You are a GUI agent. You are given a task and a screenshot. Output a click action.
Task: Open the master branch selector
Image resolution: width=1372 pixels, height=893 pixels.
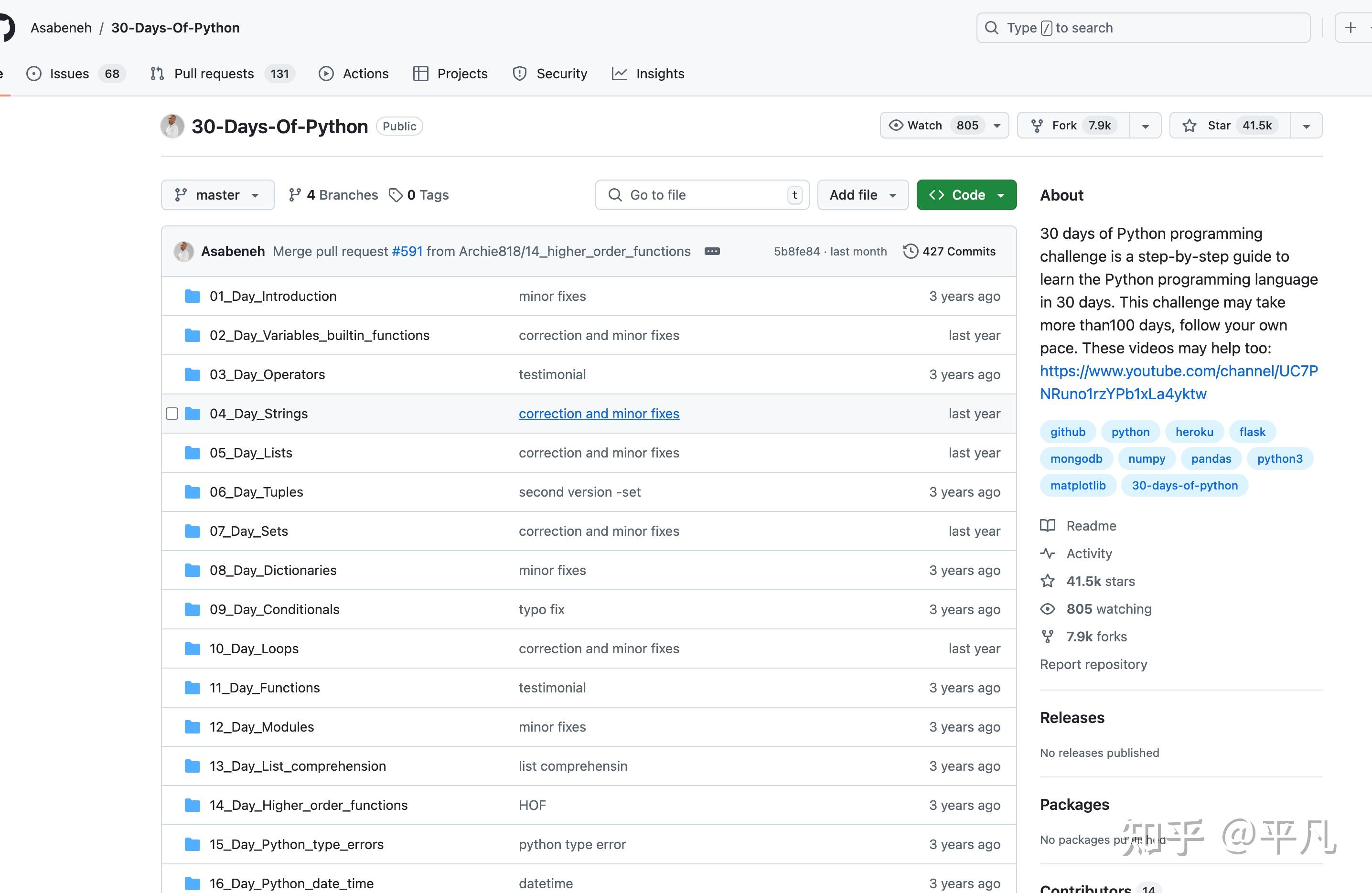[x=218, y=195]
